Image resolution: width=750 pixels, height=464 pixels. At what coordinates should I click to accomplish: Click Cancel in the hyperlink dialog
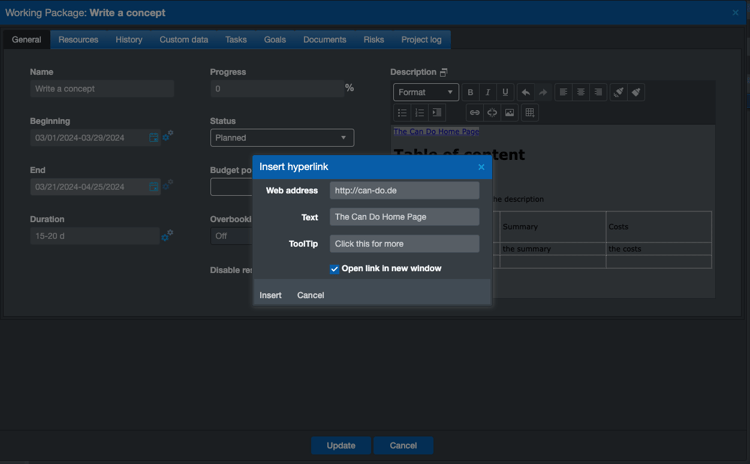click(310, 295)
